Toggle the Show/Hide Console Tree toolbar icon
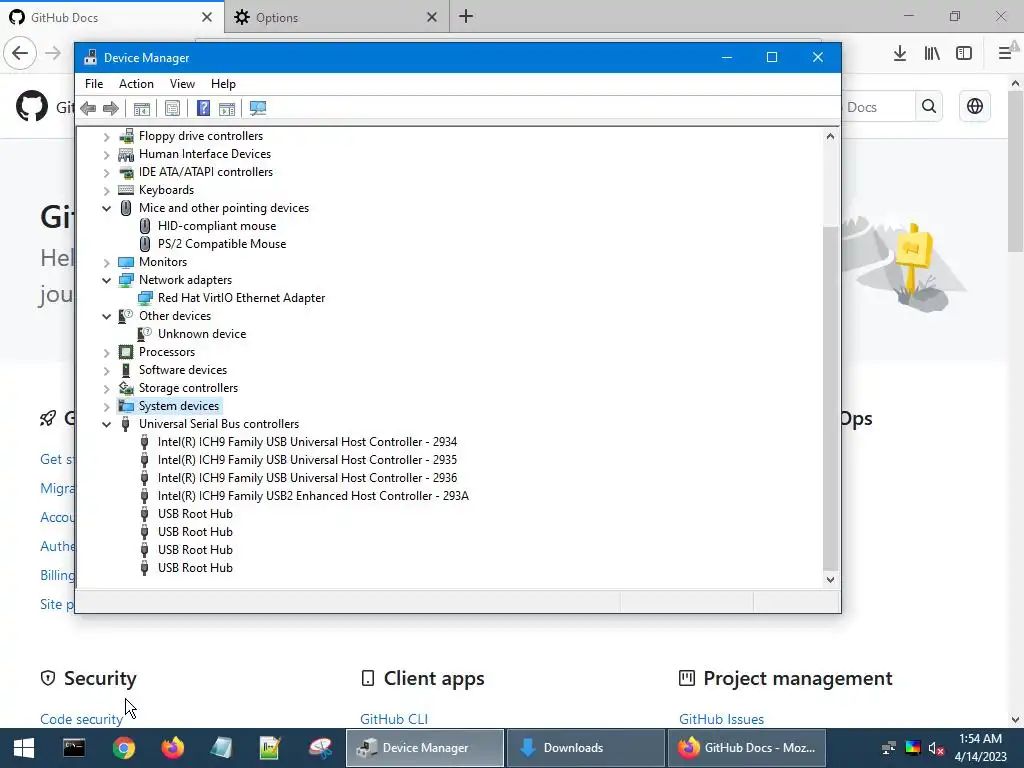This screenshot has height=768, width=1024. point(142,108)
